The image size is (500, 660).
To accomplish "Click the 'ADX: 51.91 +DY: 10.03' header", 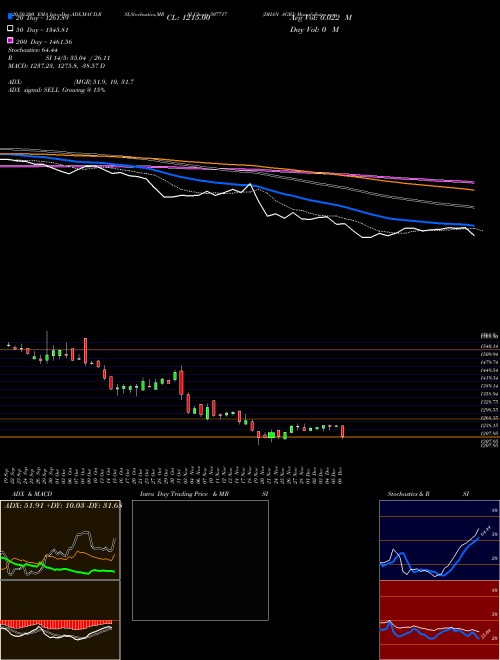I will [x=62, y=505].
